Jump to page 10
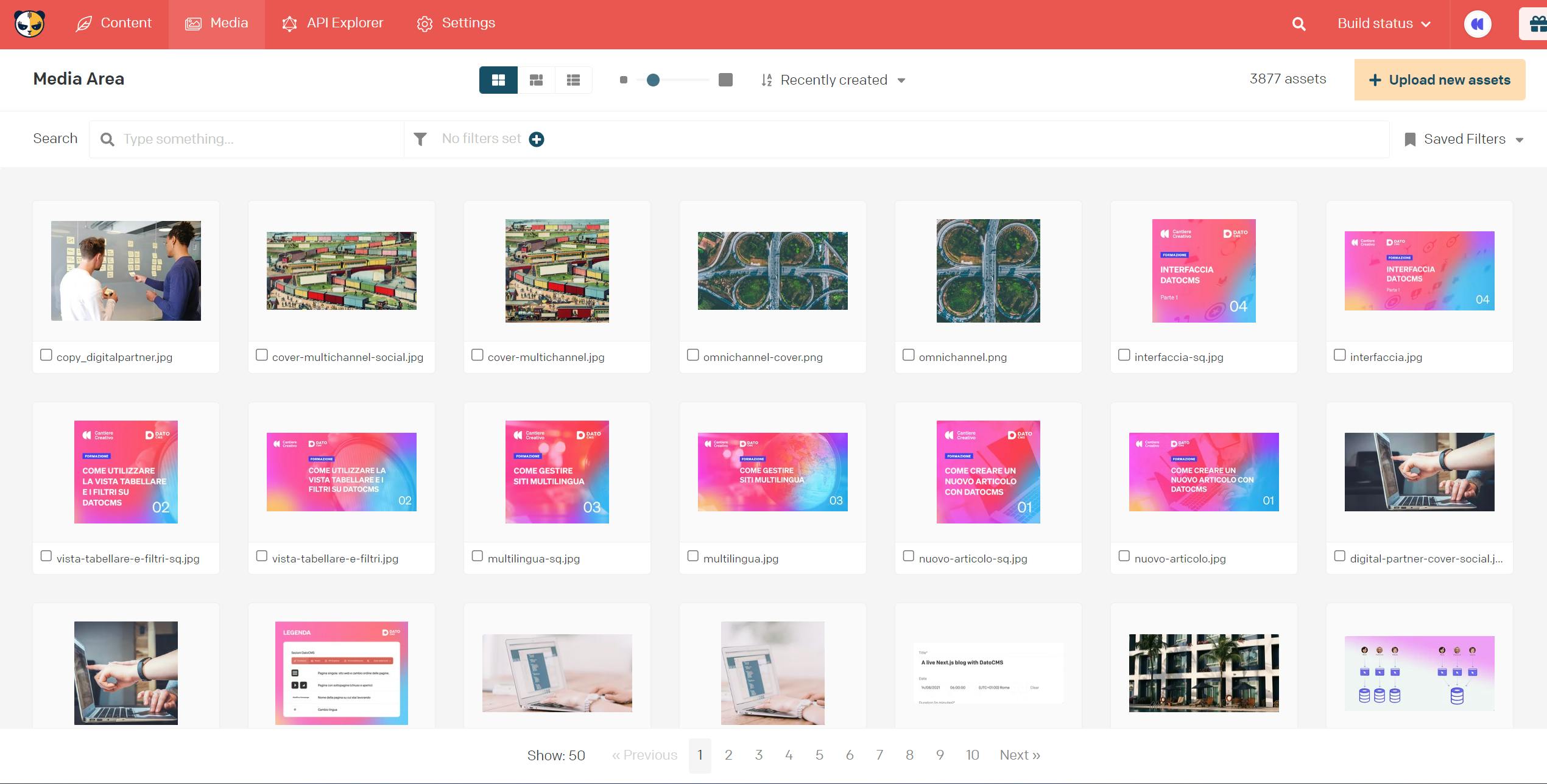Viewport: 1547px width, 784px height. point(972,755)
